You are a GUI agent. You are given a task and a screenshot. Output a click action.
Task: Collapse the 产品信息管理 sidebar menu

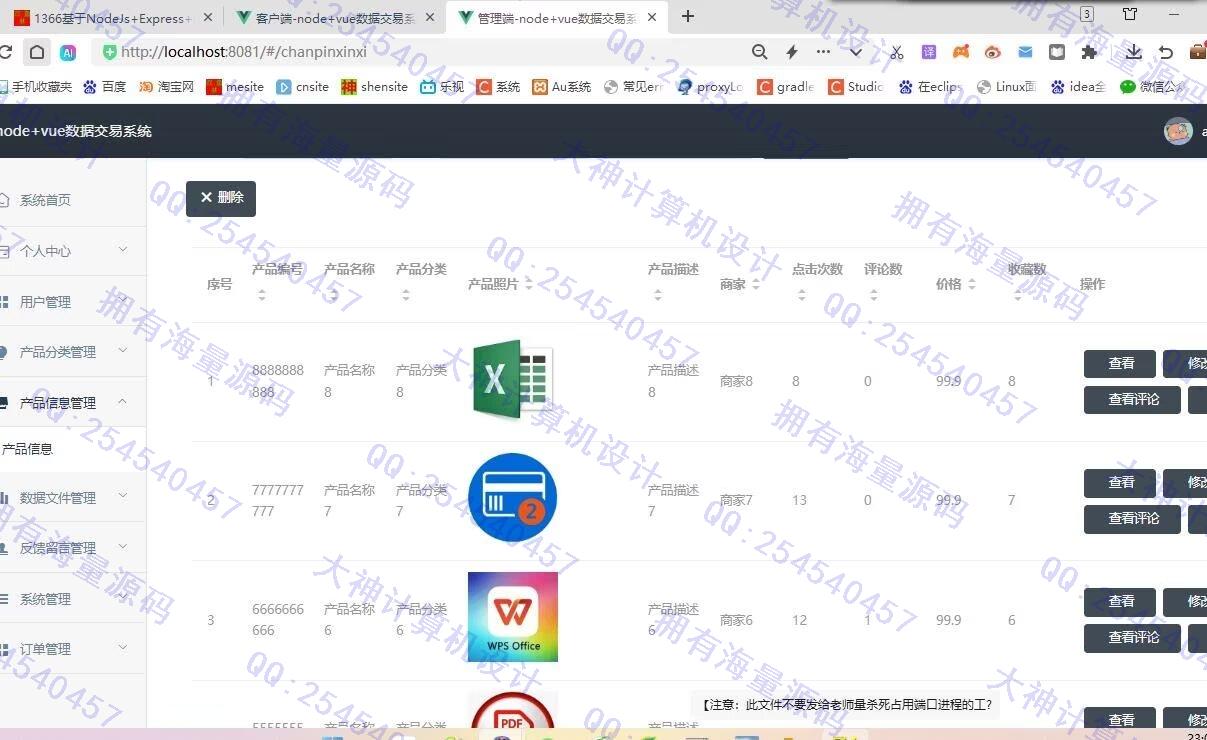click(x=73, y=402)
